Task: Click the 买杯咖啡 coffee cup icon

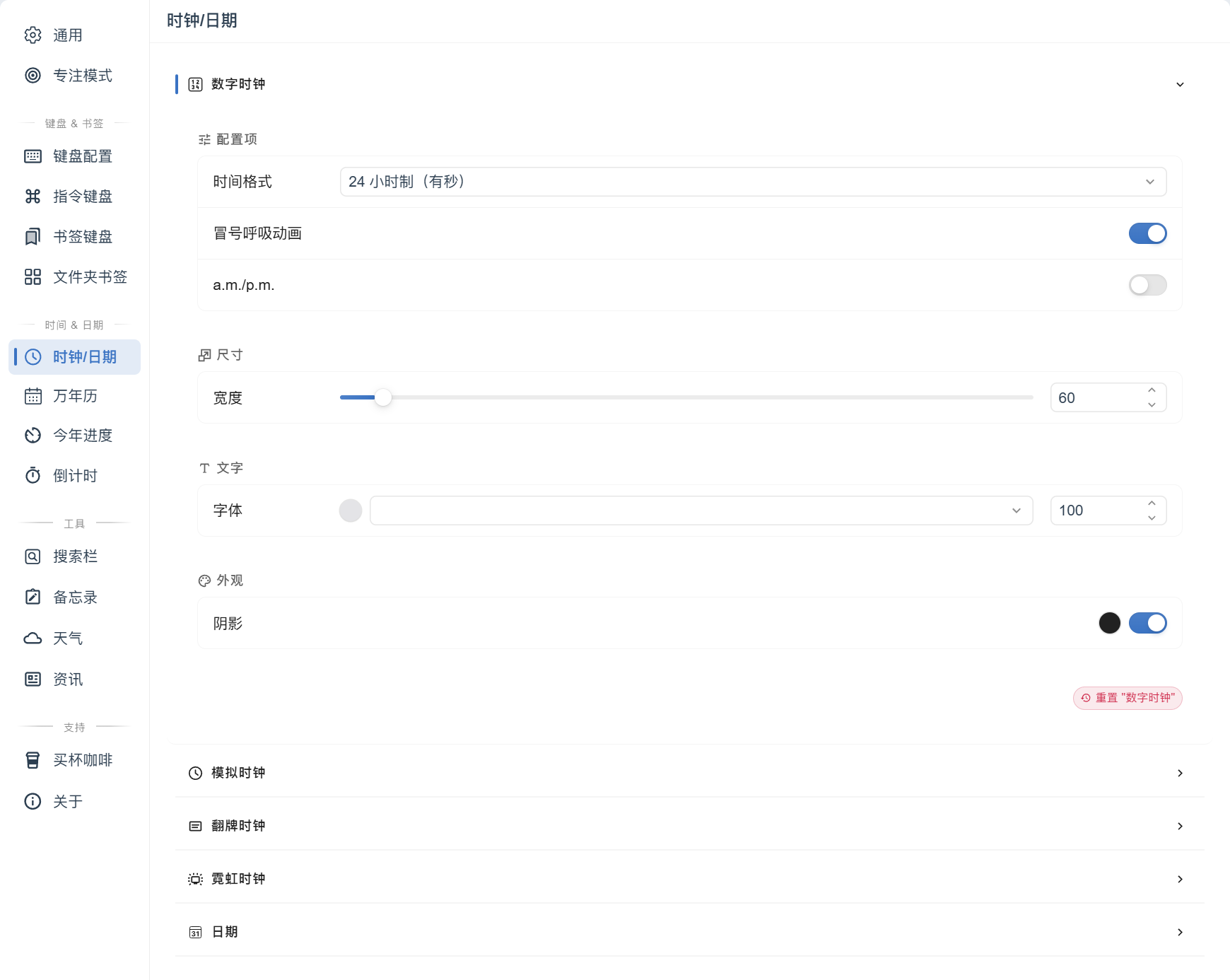Action: pyautogui.click(x=33, y=760)
